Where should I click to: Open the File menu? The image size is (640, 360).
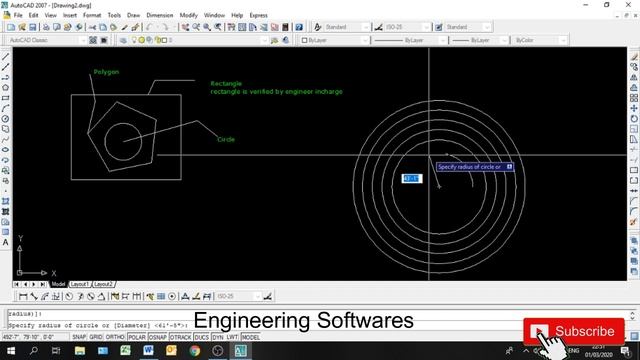[x=18, y=16]
